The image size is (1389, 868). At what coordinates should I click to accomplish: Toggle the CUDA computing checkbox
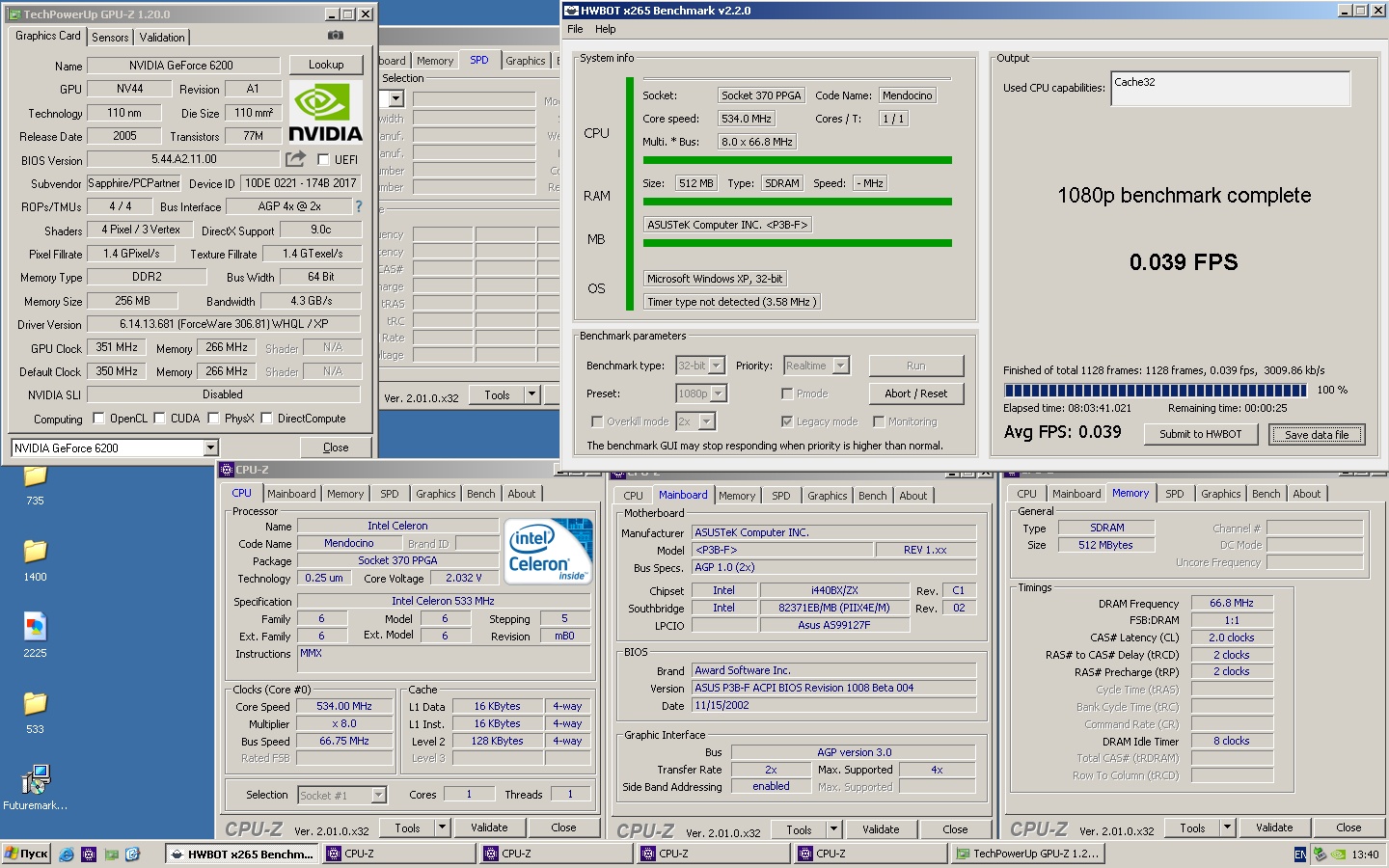click(160, 419)
